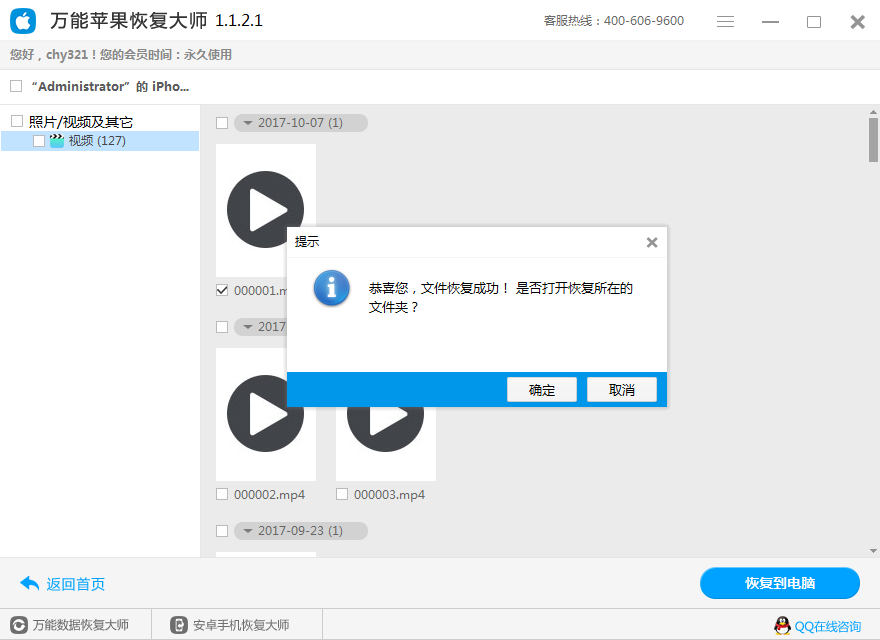Click the blue Apple logo app icon

[22, 21]
